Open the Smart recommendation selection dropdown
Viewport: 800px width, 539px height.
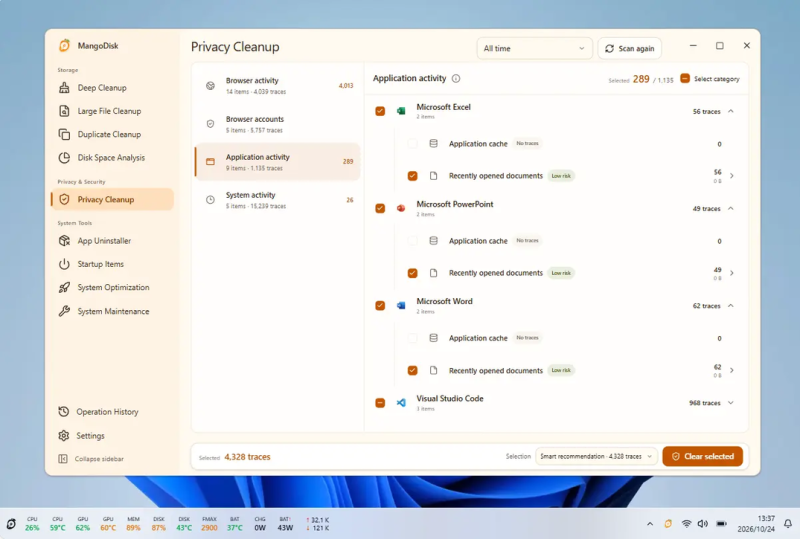596,457
